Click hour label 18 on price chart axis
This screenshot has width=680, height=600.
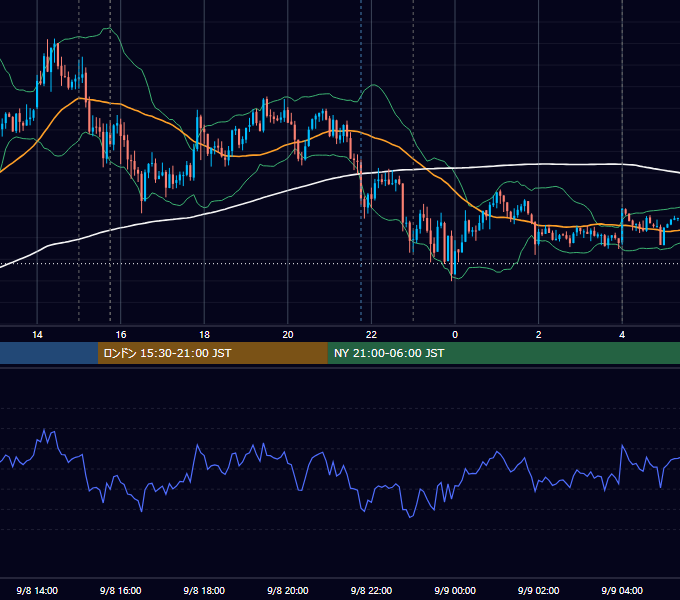pos(204,335)
